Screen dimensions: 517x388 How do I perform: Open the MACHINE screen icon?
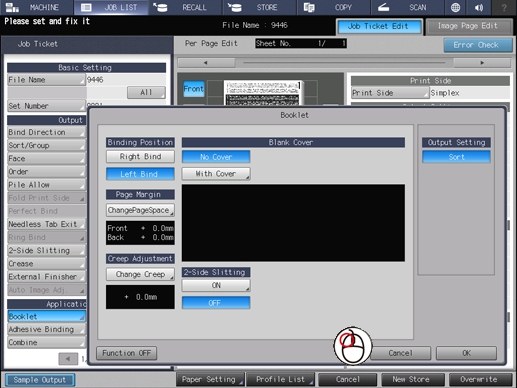[13, 7]
